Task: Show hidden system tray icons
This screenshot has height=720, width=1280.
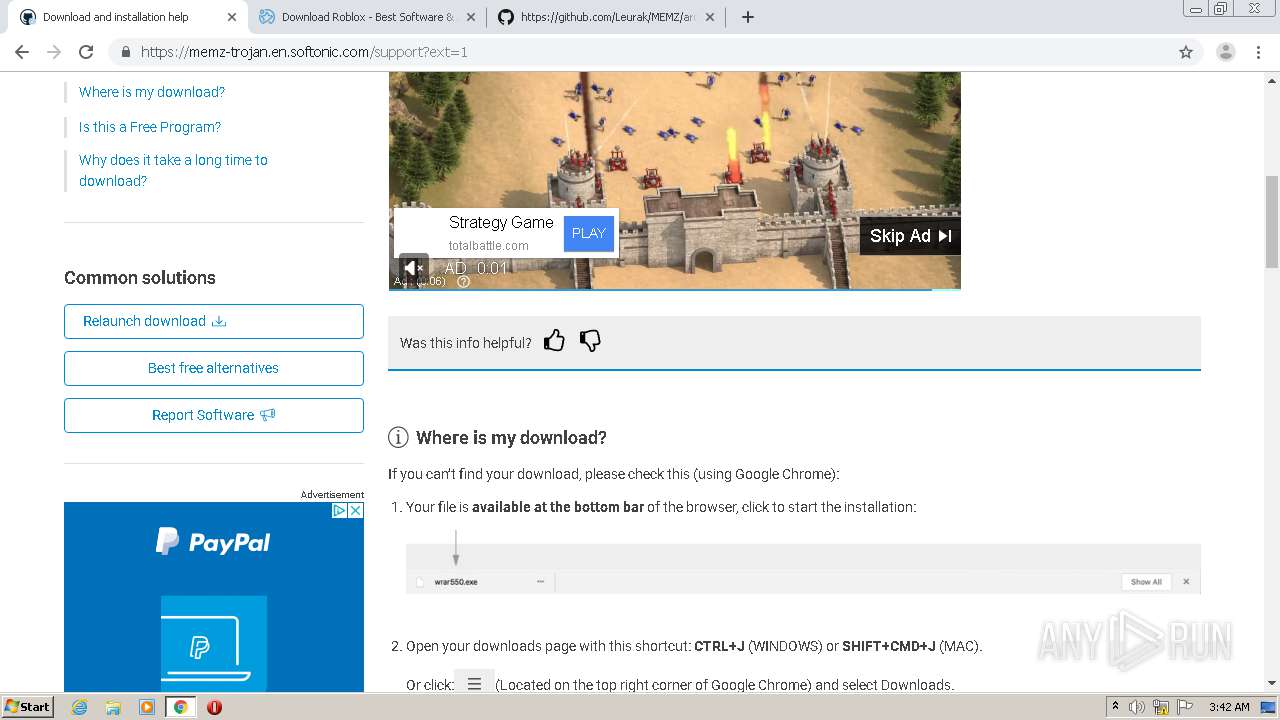Action: click(x=1115, y=707)
